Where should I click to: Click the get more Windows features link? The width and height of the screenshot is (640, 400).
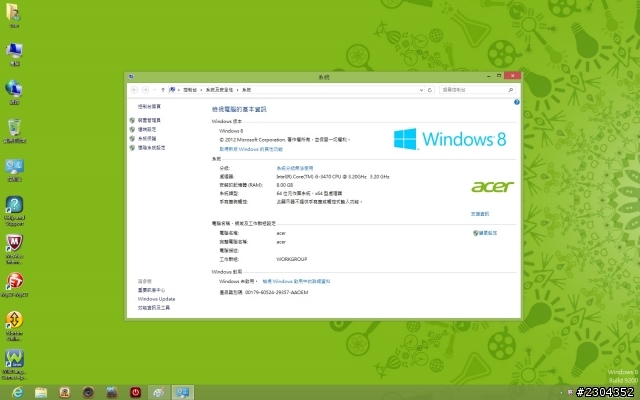click(x=251, y=149)
